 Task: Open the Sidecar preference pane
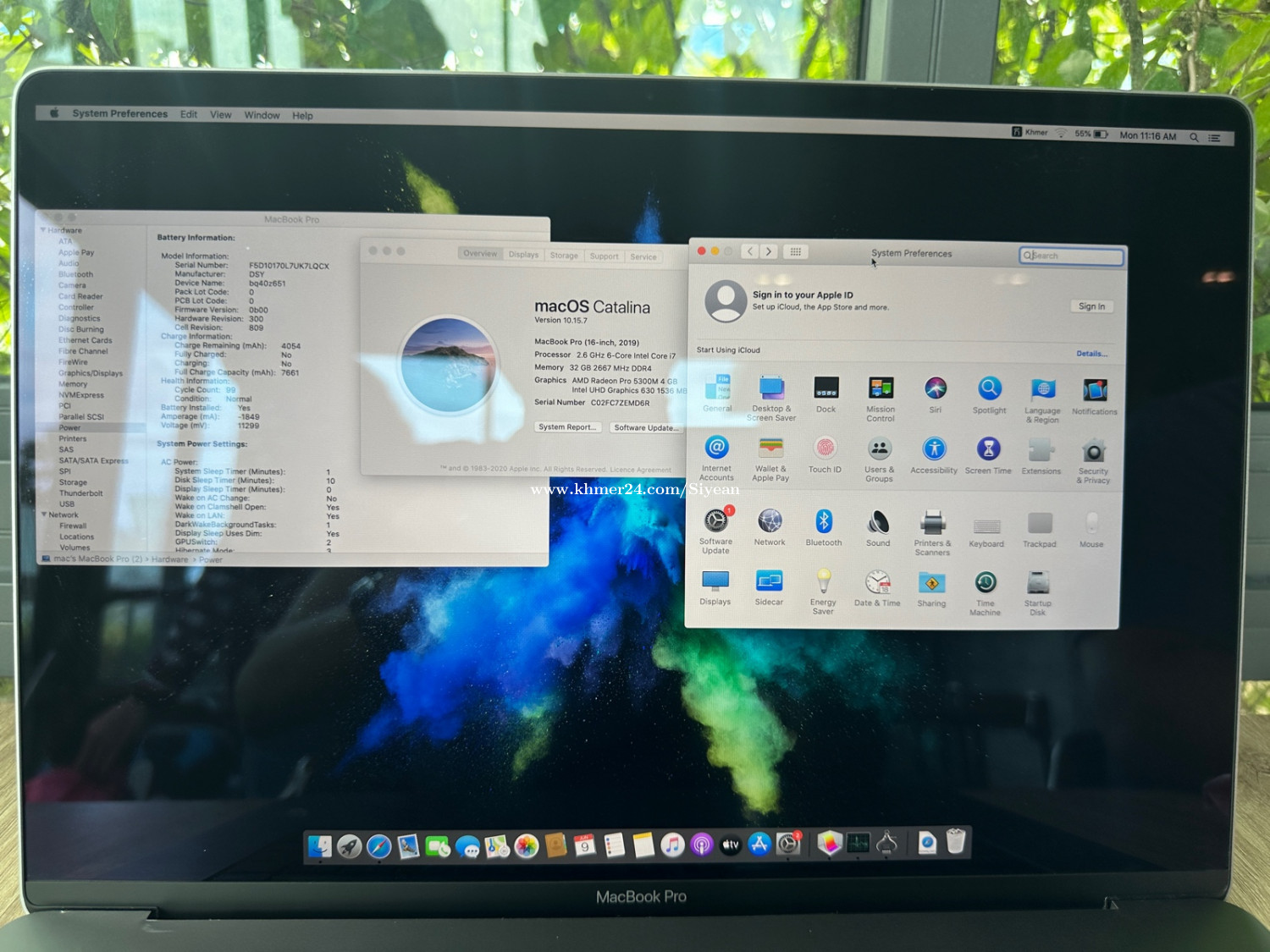pyautogui.click(x=769, y=588)
